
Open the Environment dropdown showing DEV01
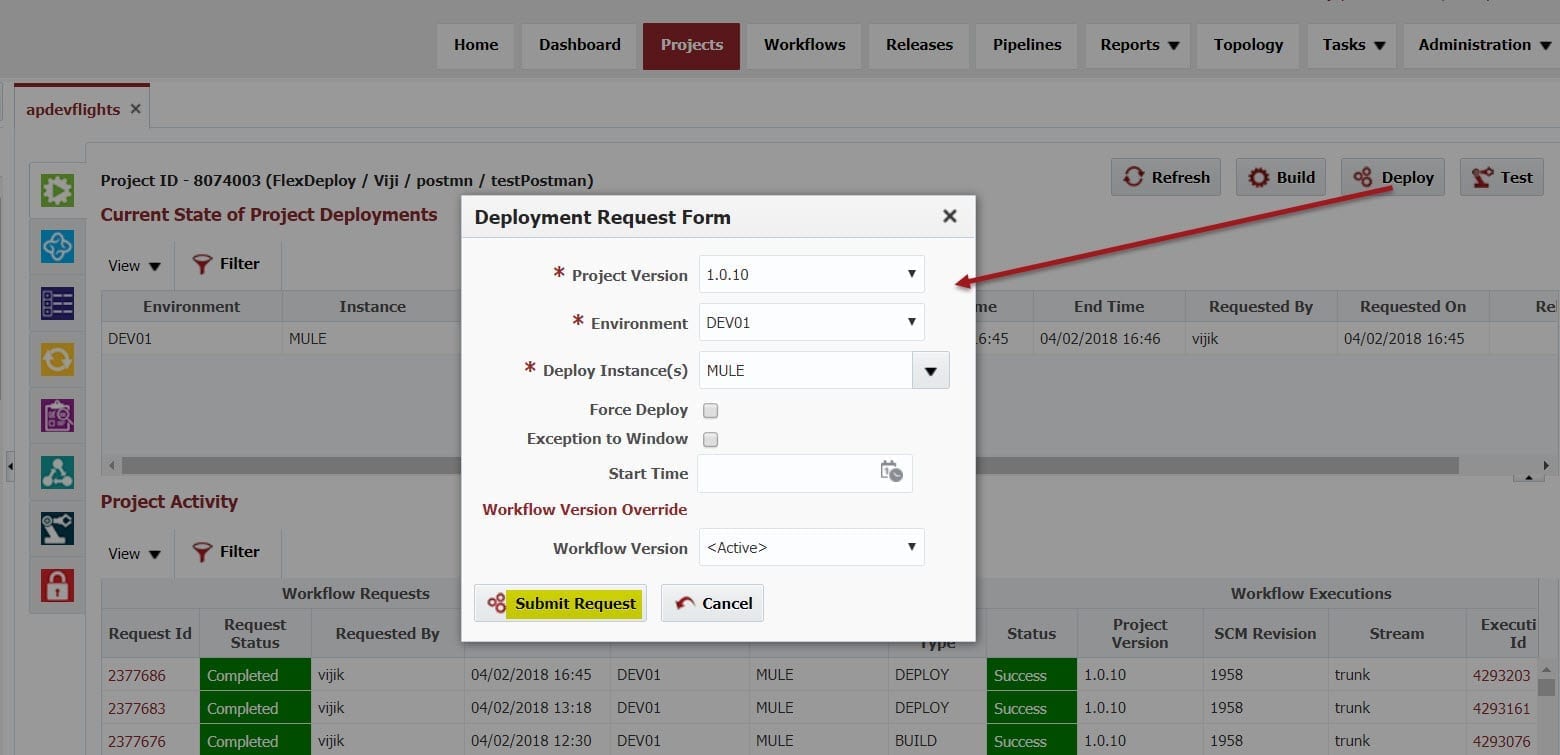(811, 322)
